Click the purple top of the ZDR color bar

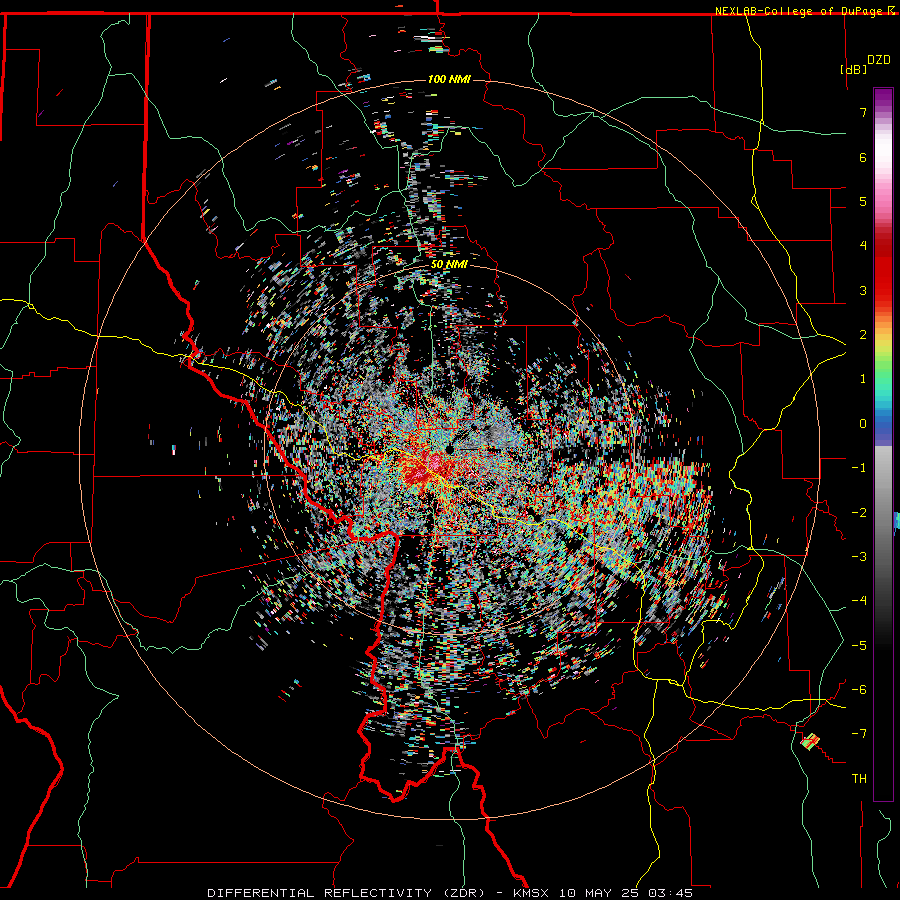coord(883,98)
